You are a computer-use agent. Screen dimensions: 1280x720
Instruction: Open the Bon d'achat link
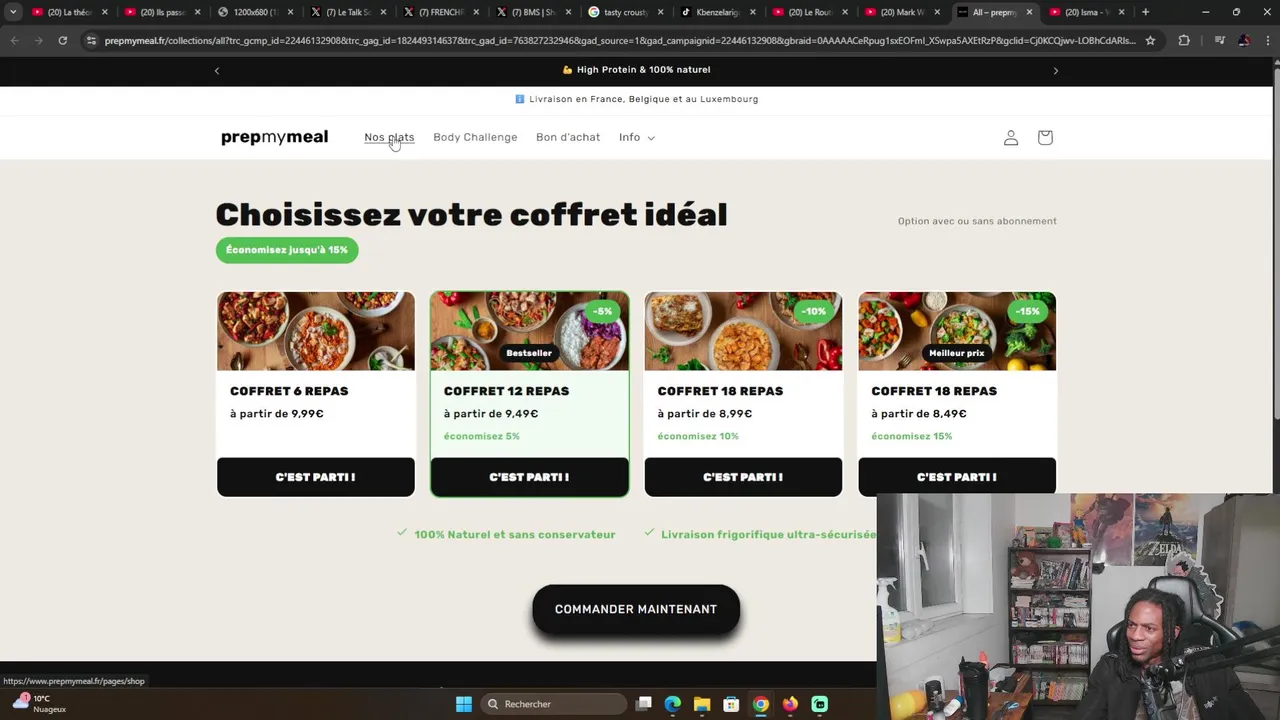pyautogui.click(x=568, y=137)
